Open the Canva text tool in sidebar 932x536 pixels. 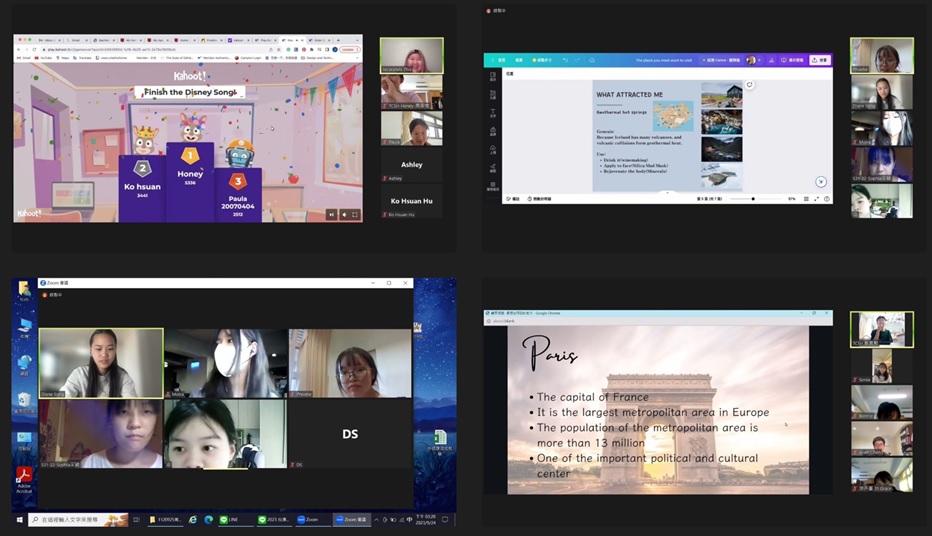(493, 113)
